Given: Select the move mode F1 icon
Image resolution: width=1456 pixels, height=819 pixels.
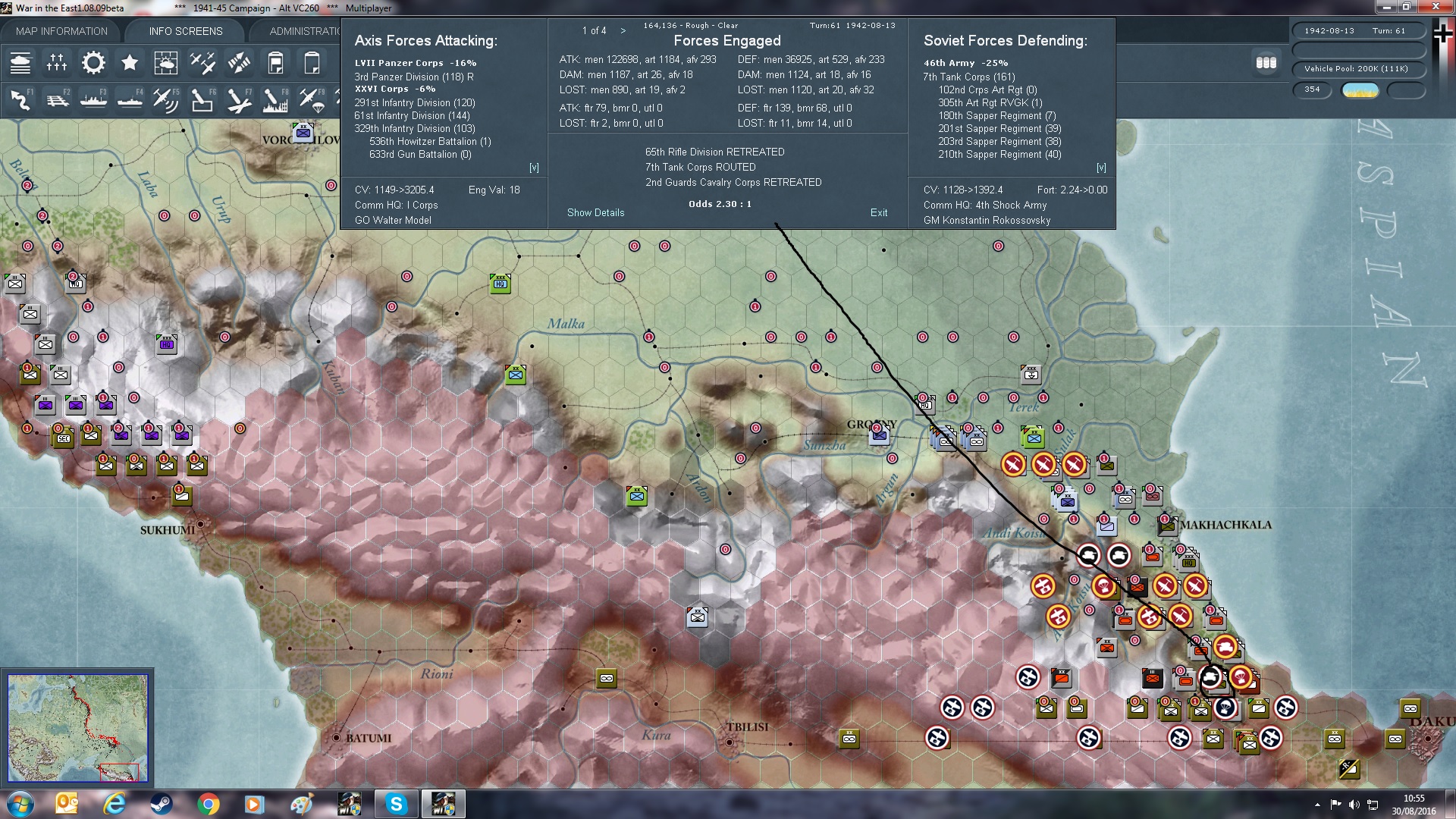Looking at the screenshot, I should [20, 99].
